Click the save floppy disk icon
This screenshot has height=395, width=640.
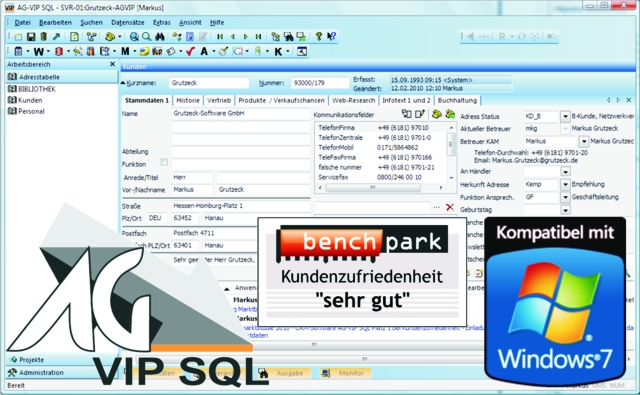pos(31,37)
